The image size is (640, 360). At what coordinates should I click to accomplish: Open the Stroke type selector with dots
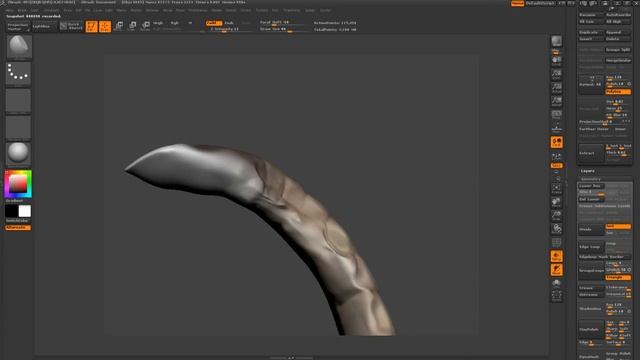pyautogui.click(x=18, y=73)
